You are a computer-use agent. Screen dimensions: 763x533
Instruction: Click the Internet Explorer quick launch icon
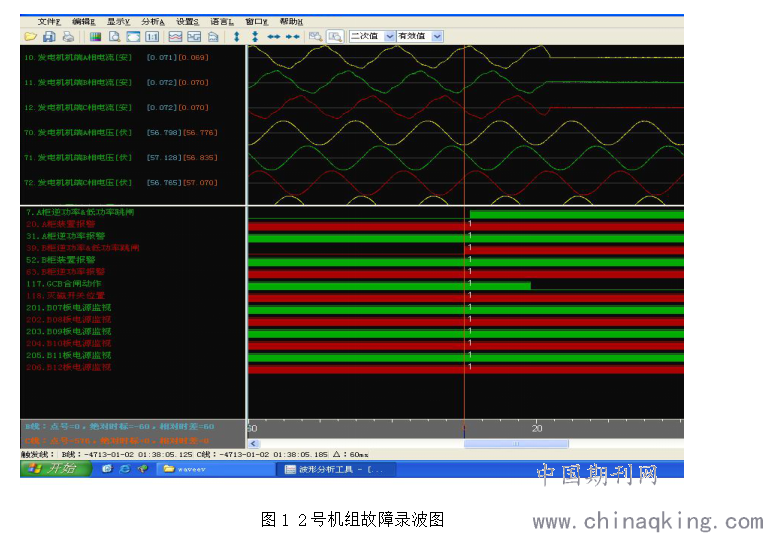coord(125,469)
